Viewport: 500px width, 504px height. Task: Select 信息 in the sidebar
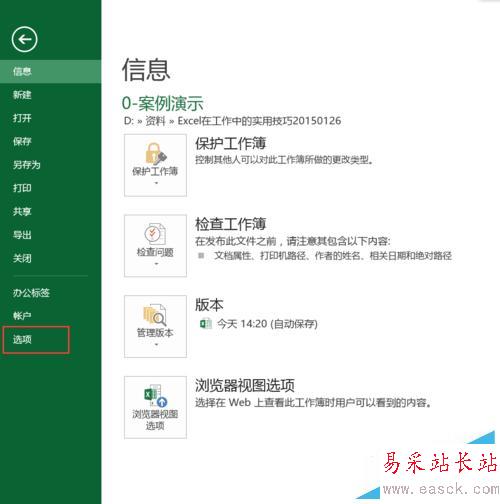click(50, 71)
